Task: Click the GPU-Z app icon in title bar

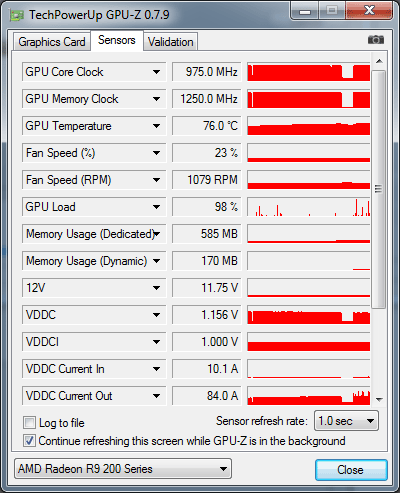Action: click(17, 15)
